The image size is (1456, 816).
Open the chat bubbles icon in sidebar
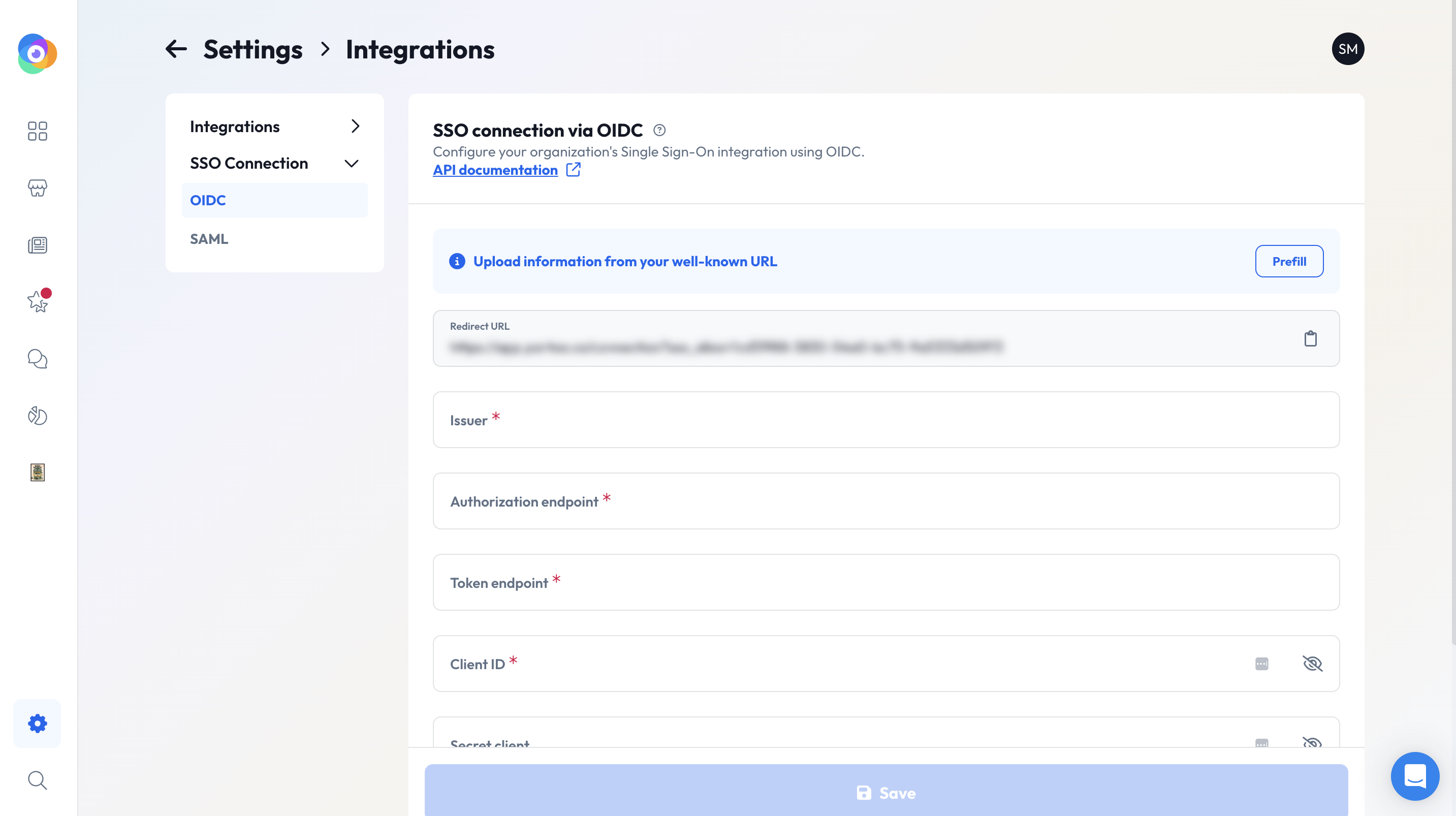(x=37, y=359)
